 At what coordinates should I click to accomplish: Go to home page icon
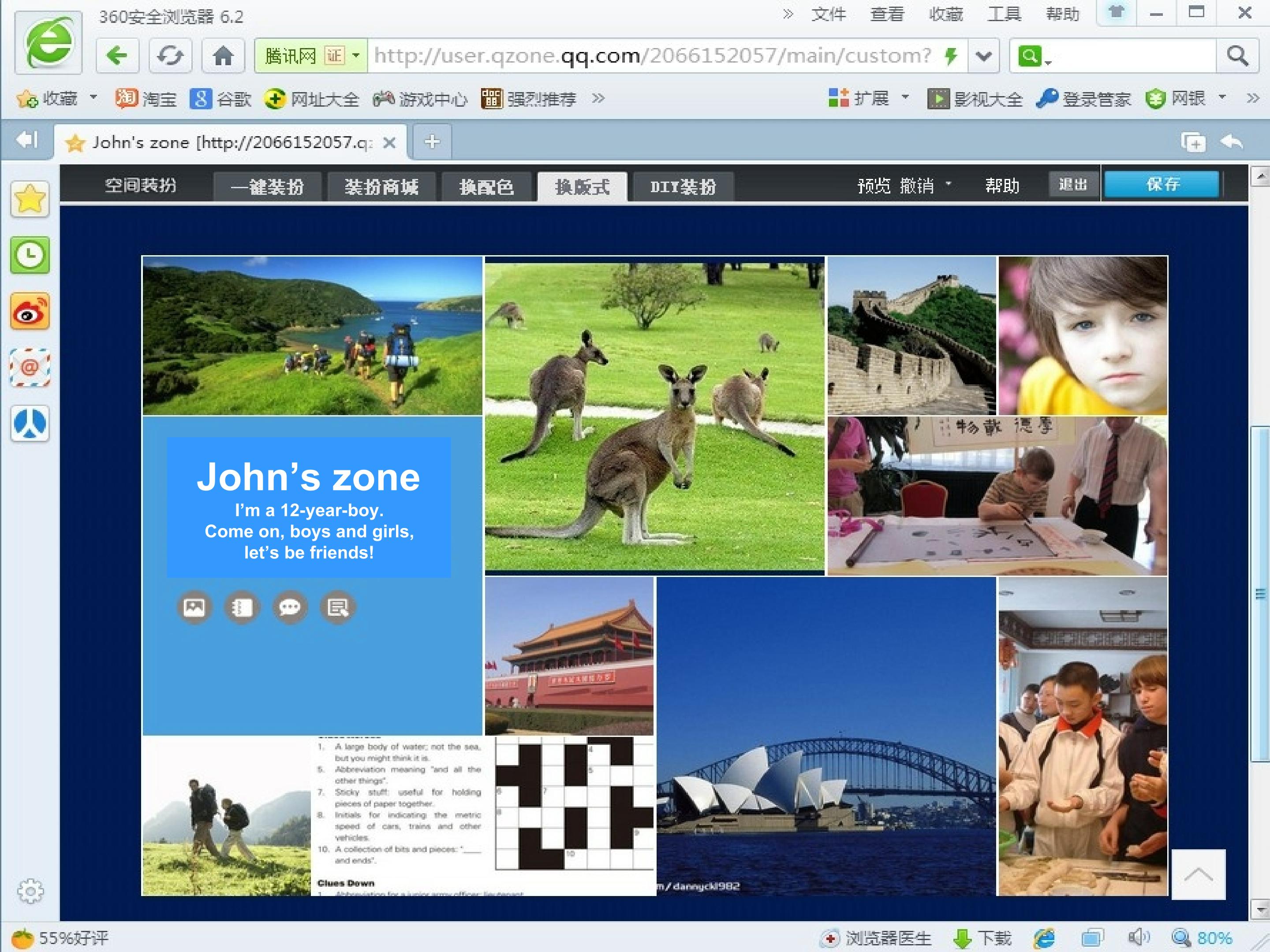[223, 56]
